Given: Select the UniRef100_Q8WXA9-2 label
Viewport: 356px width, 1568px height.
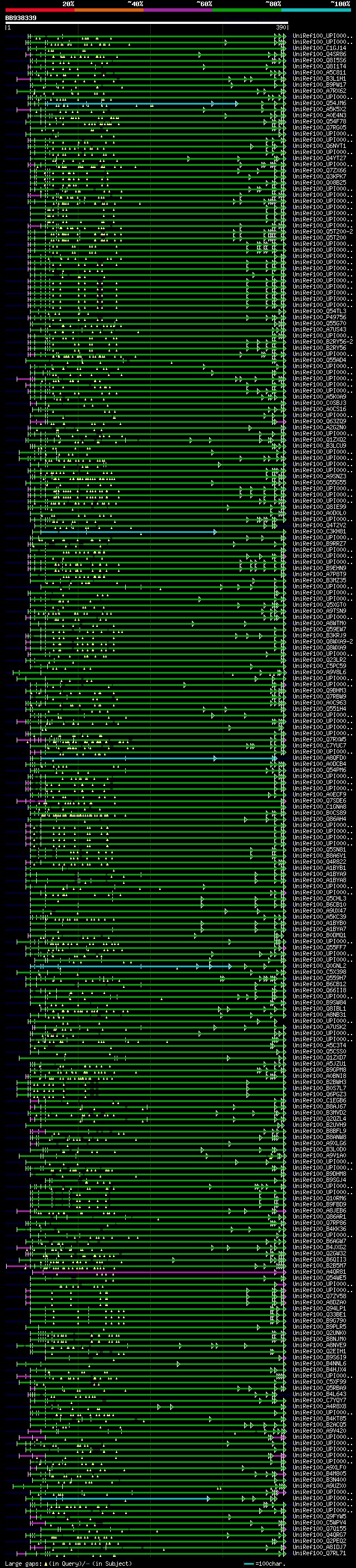Looking at the screenshot, I should 323,641.
